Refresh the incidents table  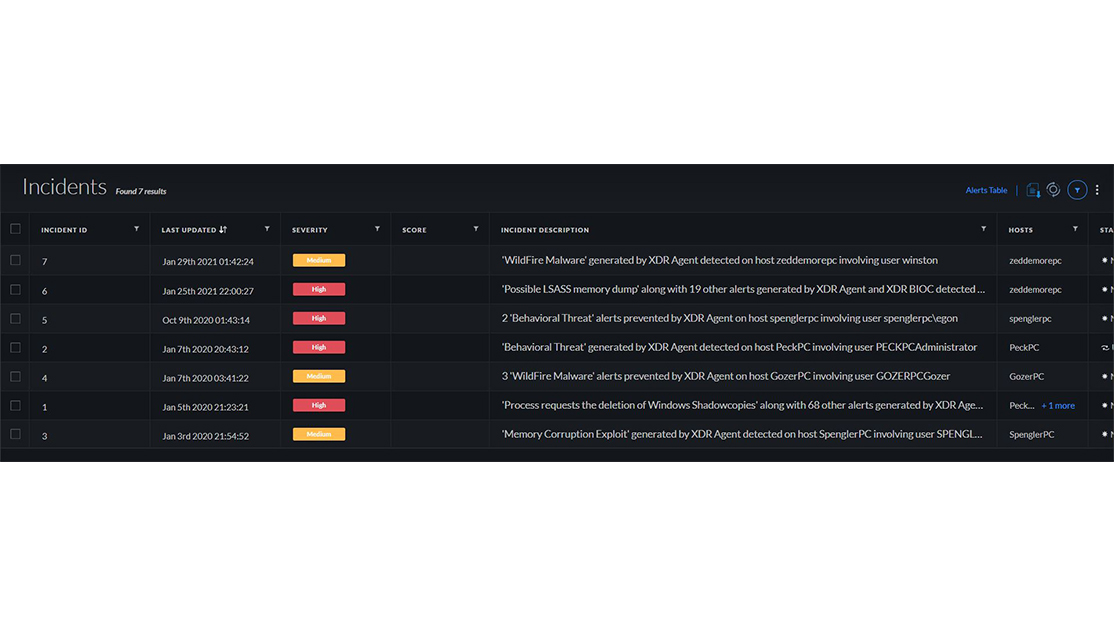tap(1053, 190)
